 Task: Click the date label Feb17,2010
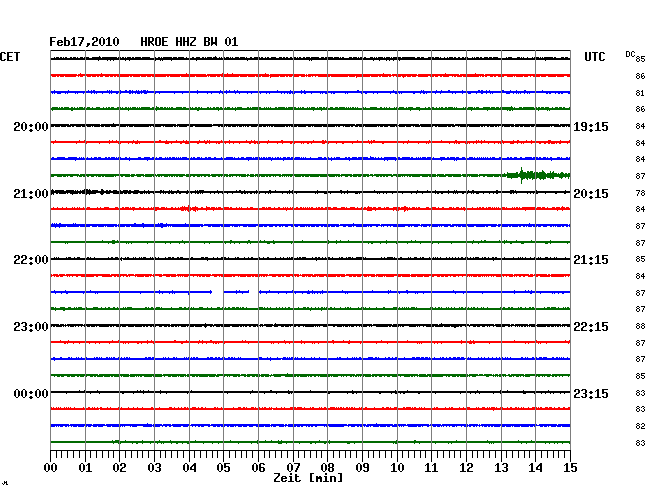(x=84, y=42)
